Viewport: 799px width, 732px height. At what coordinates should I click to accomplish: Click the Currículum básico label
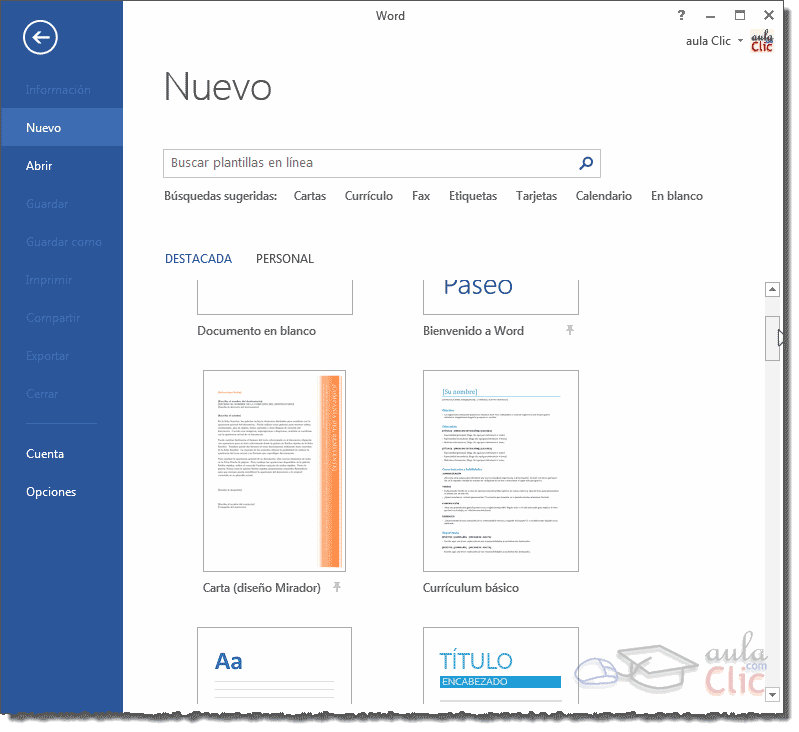click(x=471, y=588)
